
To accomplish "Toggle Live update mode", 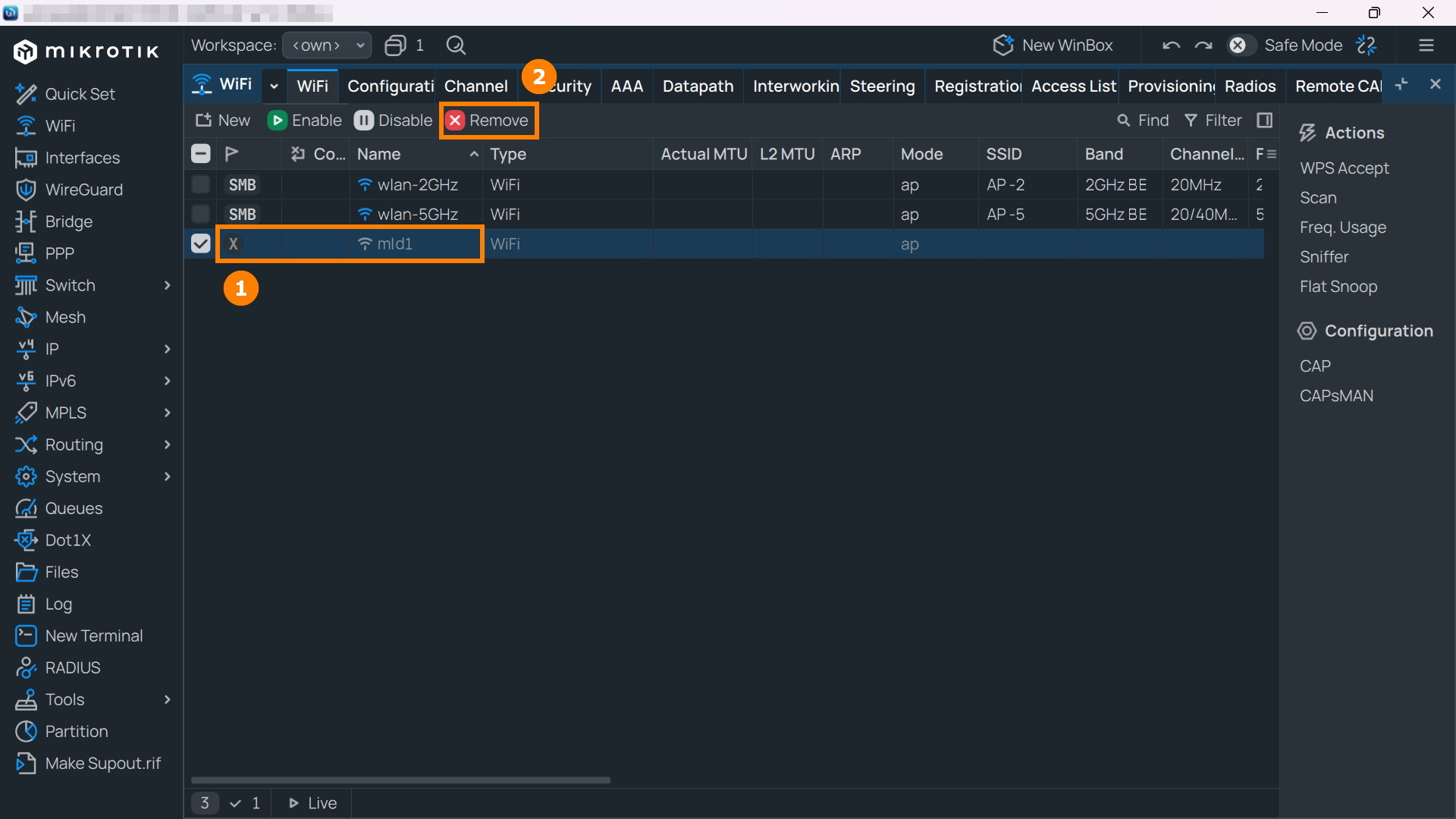I will [x=312, y=803].
